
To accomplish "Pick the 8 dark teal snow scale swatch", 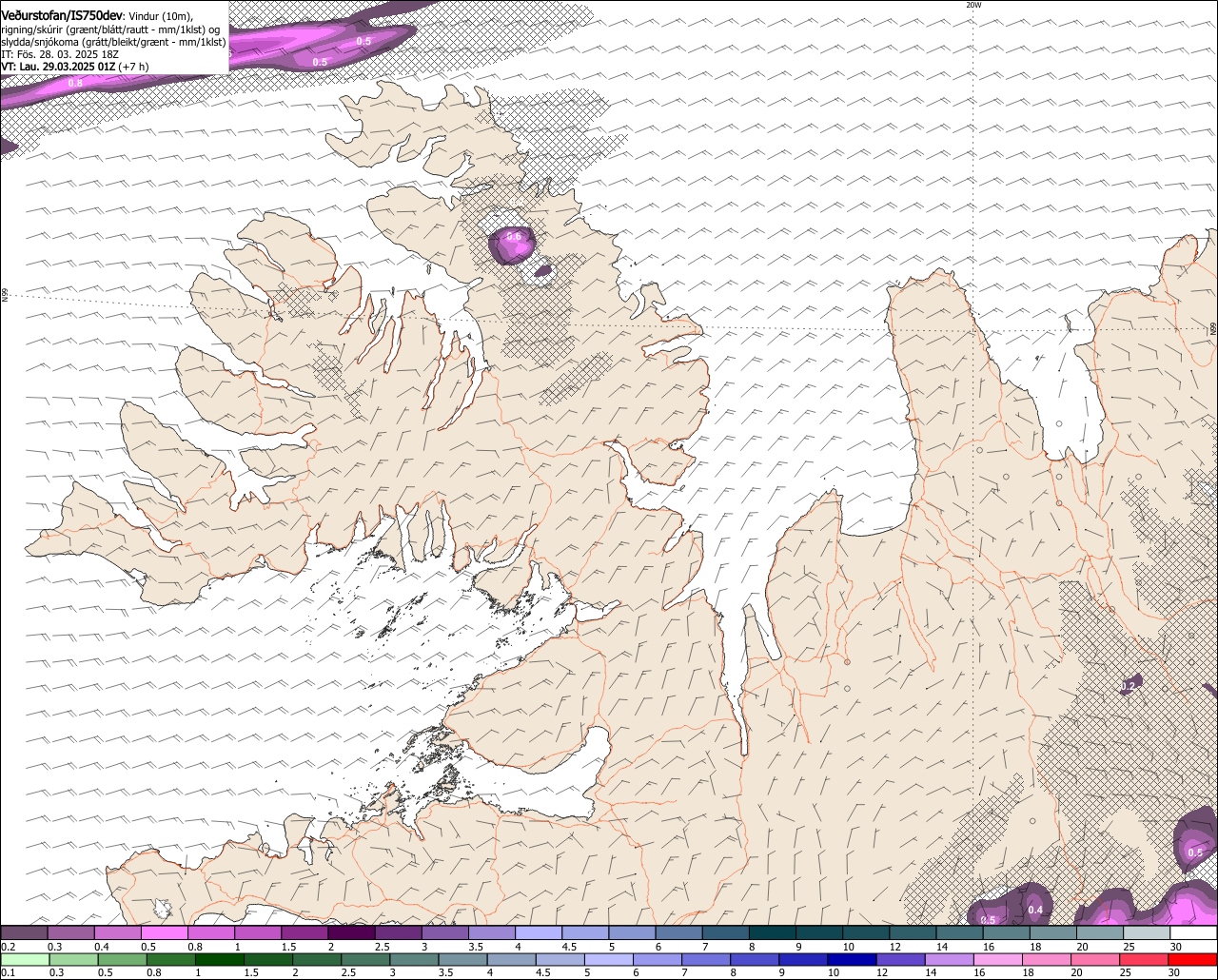I will click(x=774, y=932).
